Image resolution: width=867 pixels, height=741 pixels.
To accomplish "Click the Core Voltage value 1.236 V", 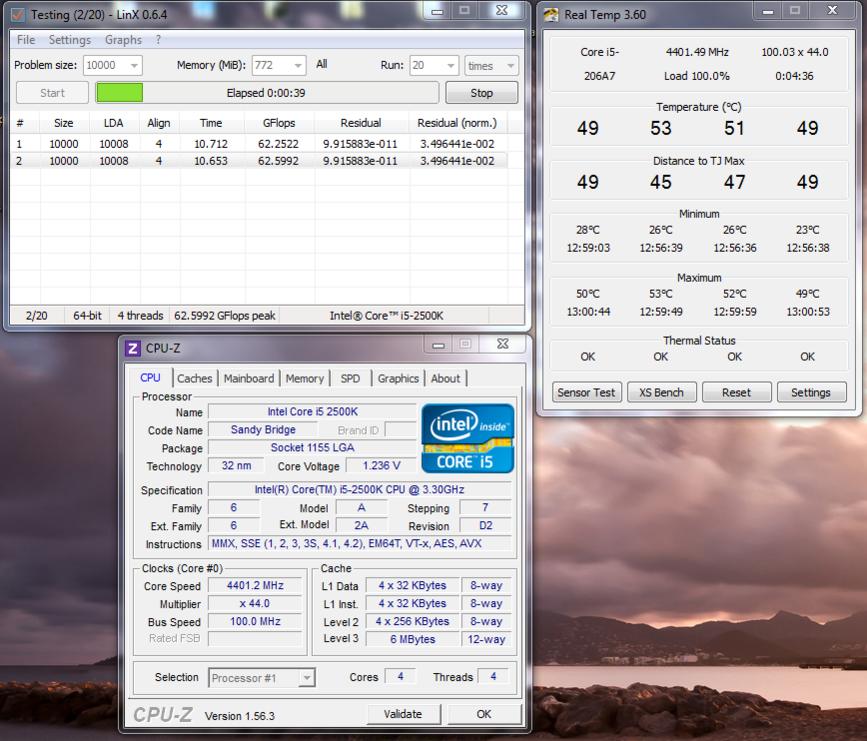I will pyautogui.click(x=382, y=466).
